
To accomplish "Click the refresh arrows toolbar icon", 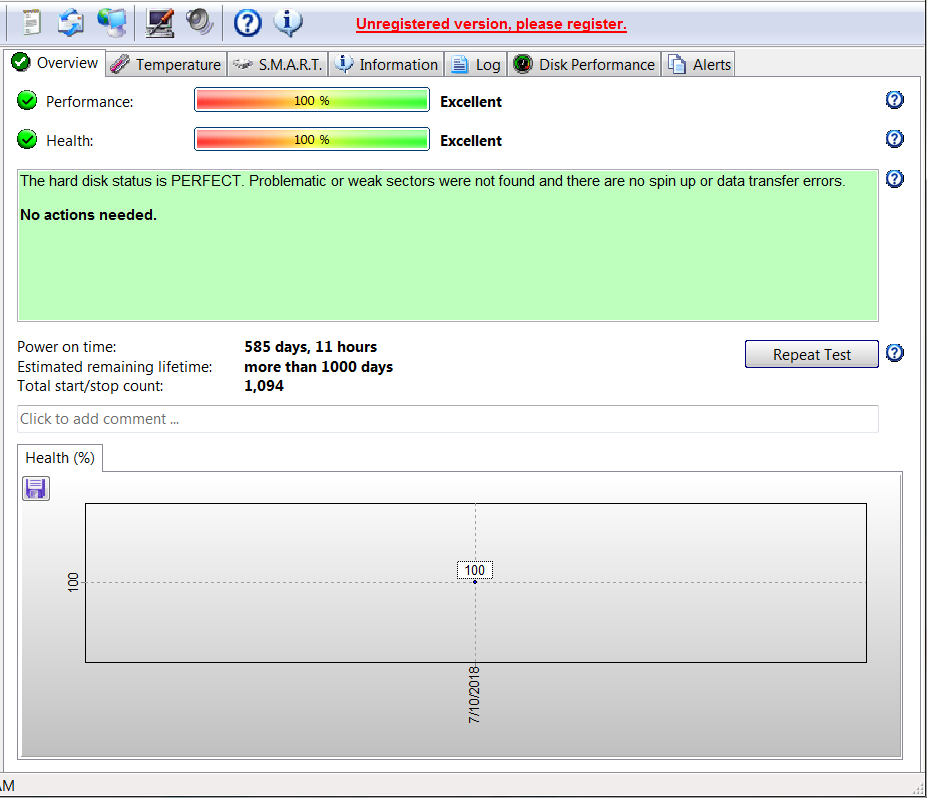I will pos(70,22).
